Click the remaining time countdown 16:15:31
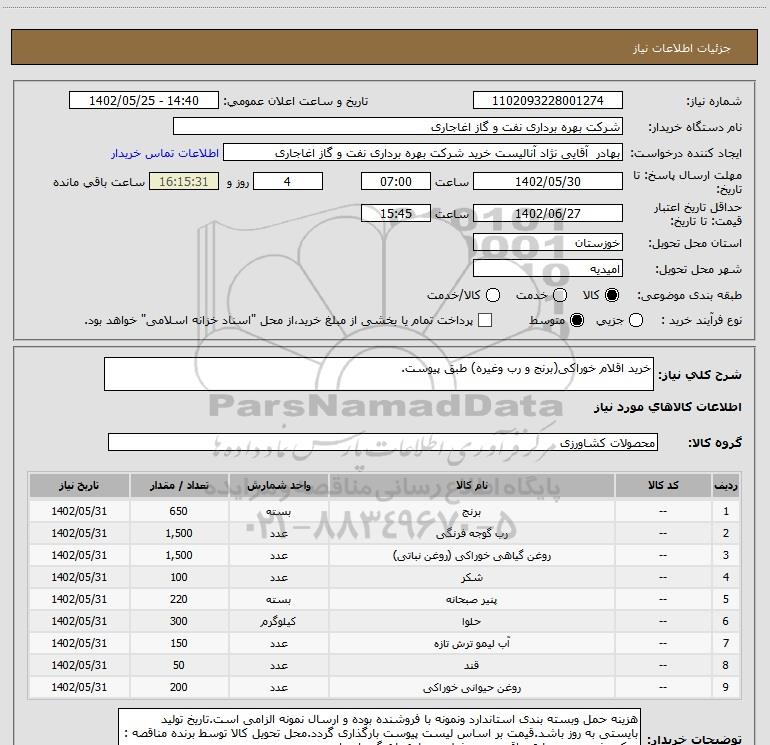The width and height of the screenshot is (770, 745). point(184,181)
